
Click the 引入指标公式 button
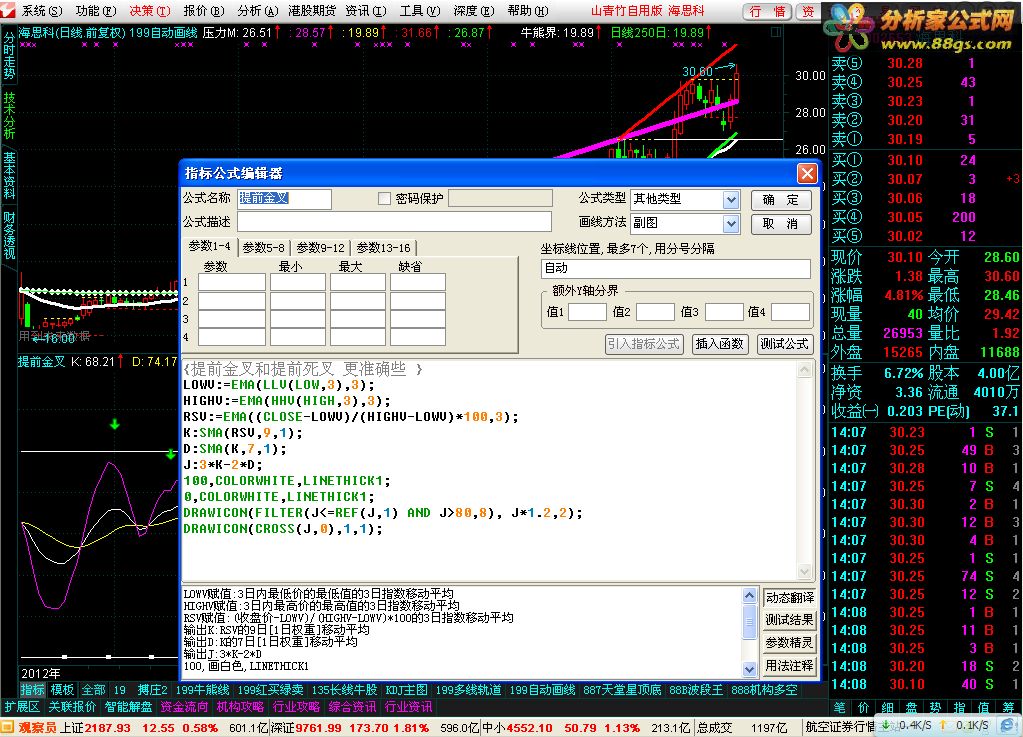644,344
